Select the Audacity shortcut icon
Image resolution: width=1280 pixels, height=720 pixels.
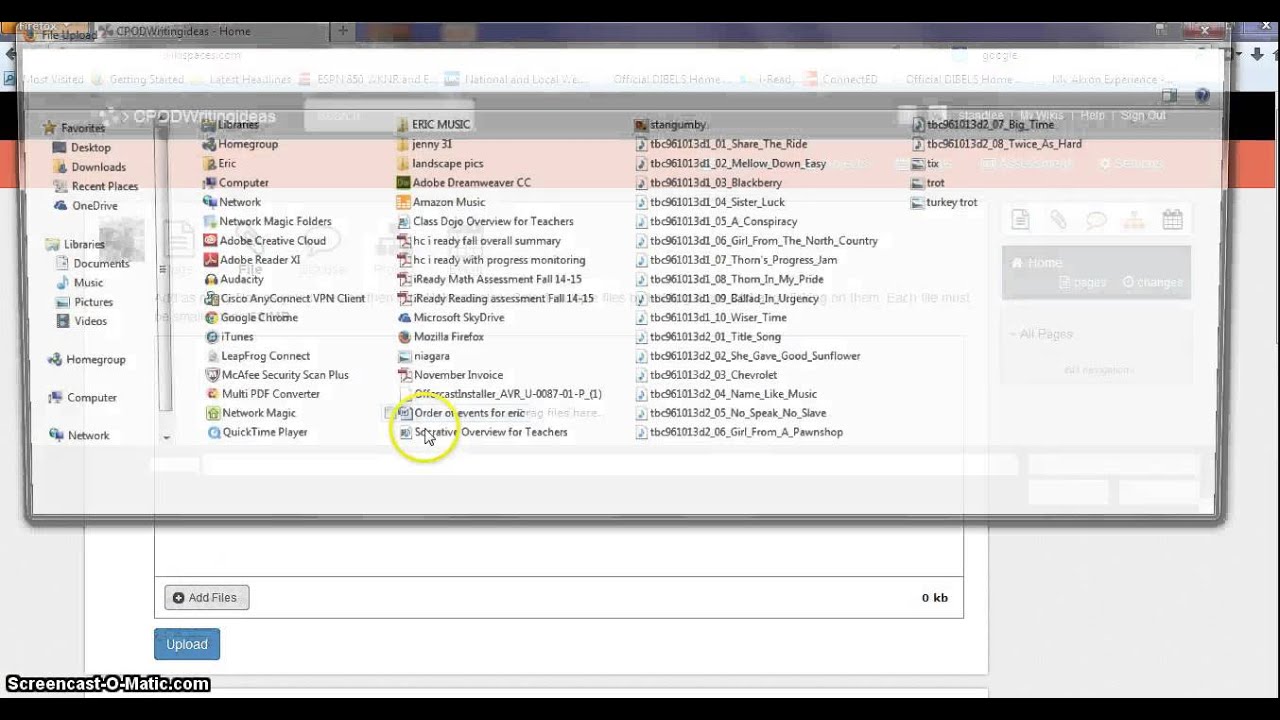coord(233,279)
